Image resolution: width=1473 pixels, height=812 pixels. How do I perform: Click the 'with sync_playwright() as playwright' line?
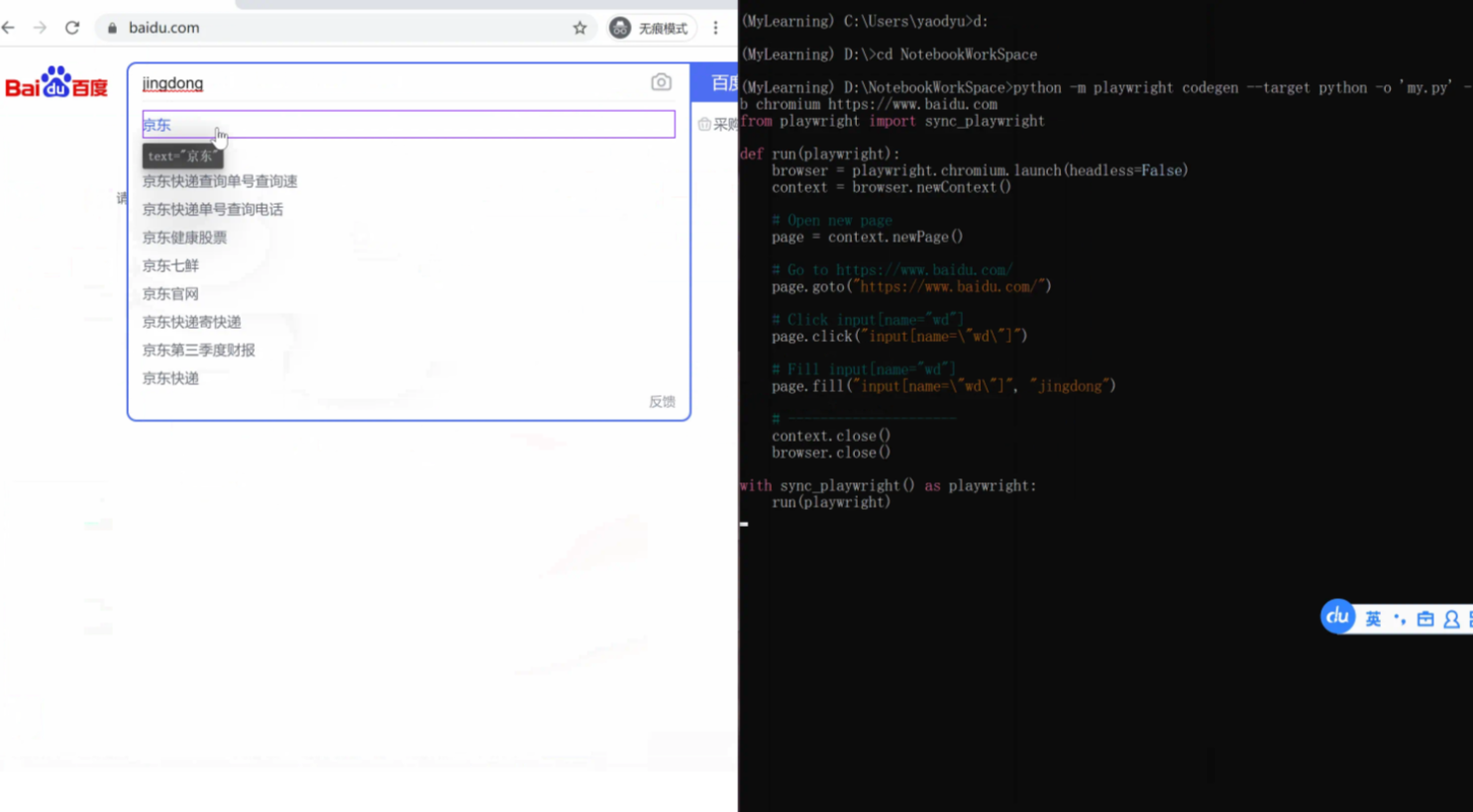[x=888, y=485]
